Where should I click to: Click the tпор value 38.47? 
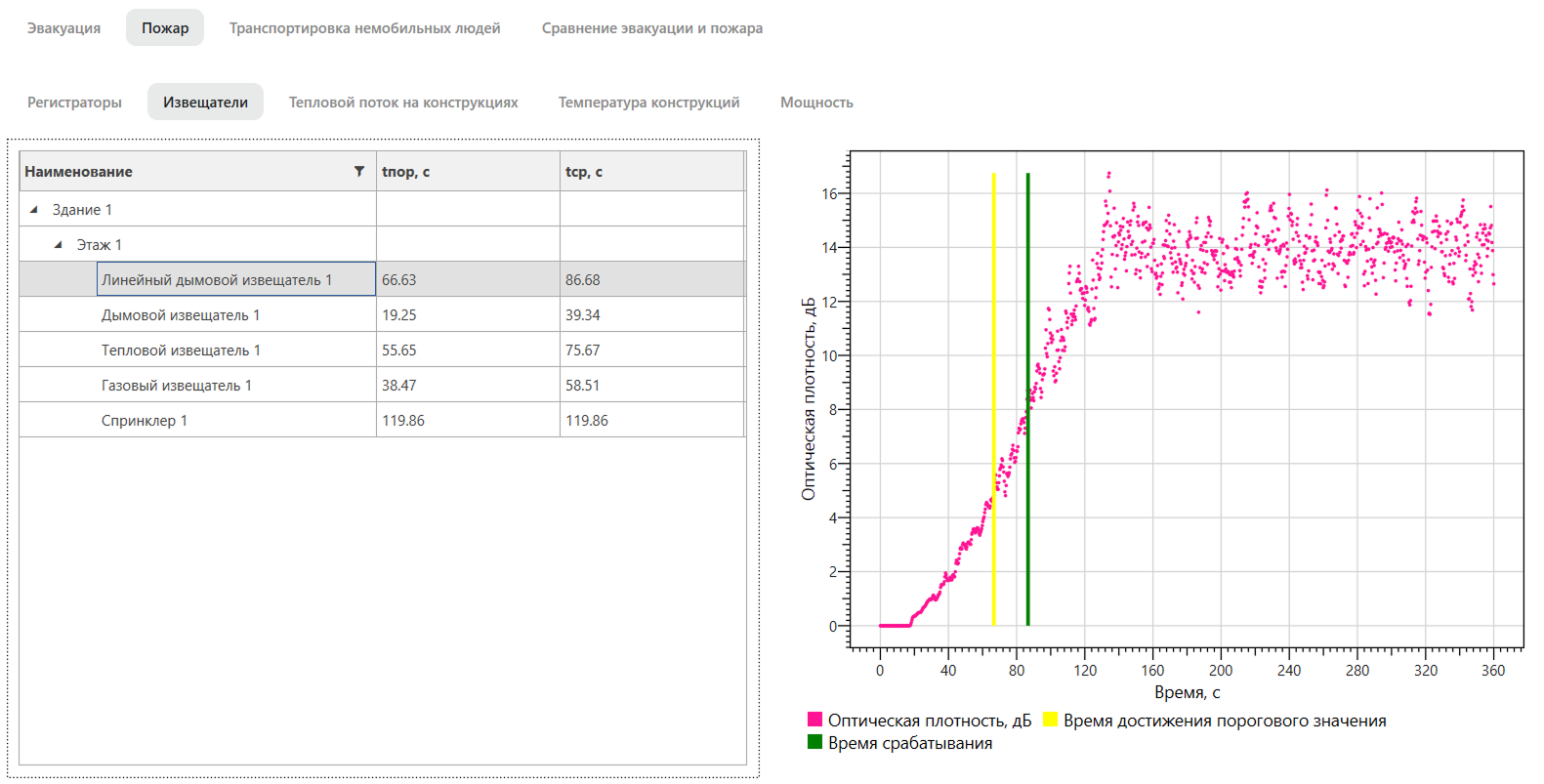(398, 386)
